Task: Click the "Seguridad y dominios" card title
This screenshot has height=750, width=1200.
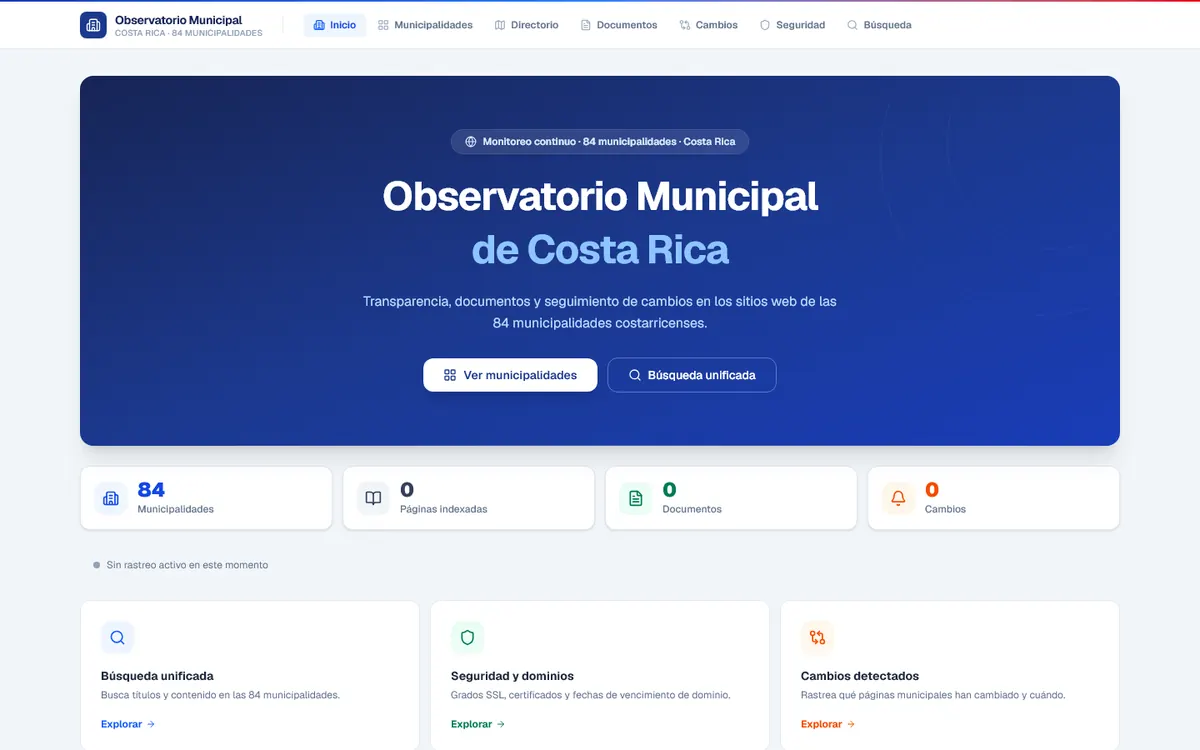Action: point(512,676)
